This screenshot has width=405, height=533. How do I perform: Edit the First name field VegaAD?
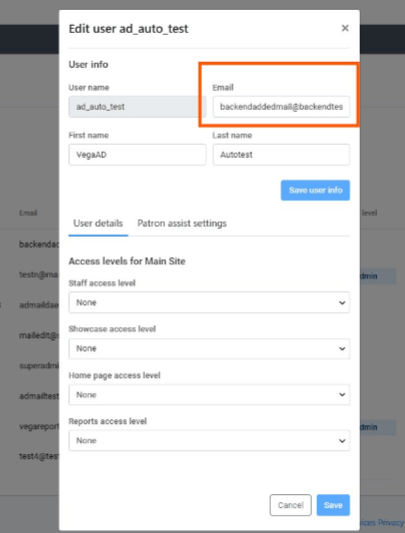(137, 155)
